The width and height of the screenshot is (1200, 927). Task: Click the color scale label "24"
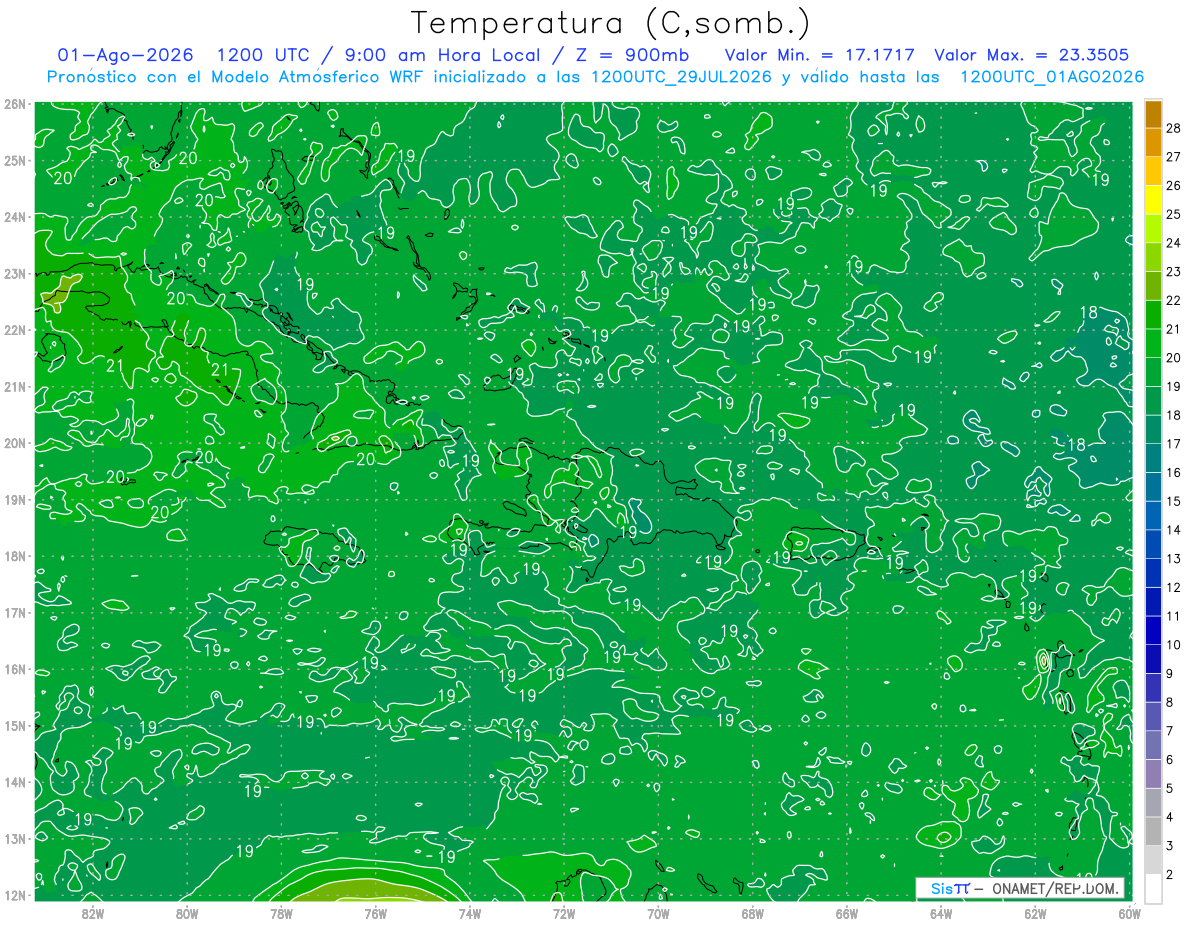pos(1173,243)
